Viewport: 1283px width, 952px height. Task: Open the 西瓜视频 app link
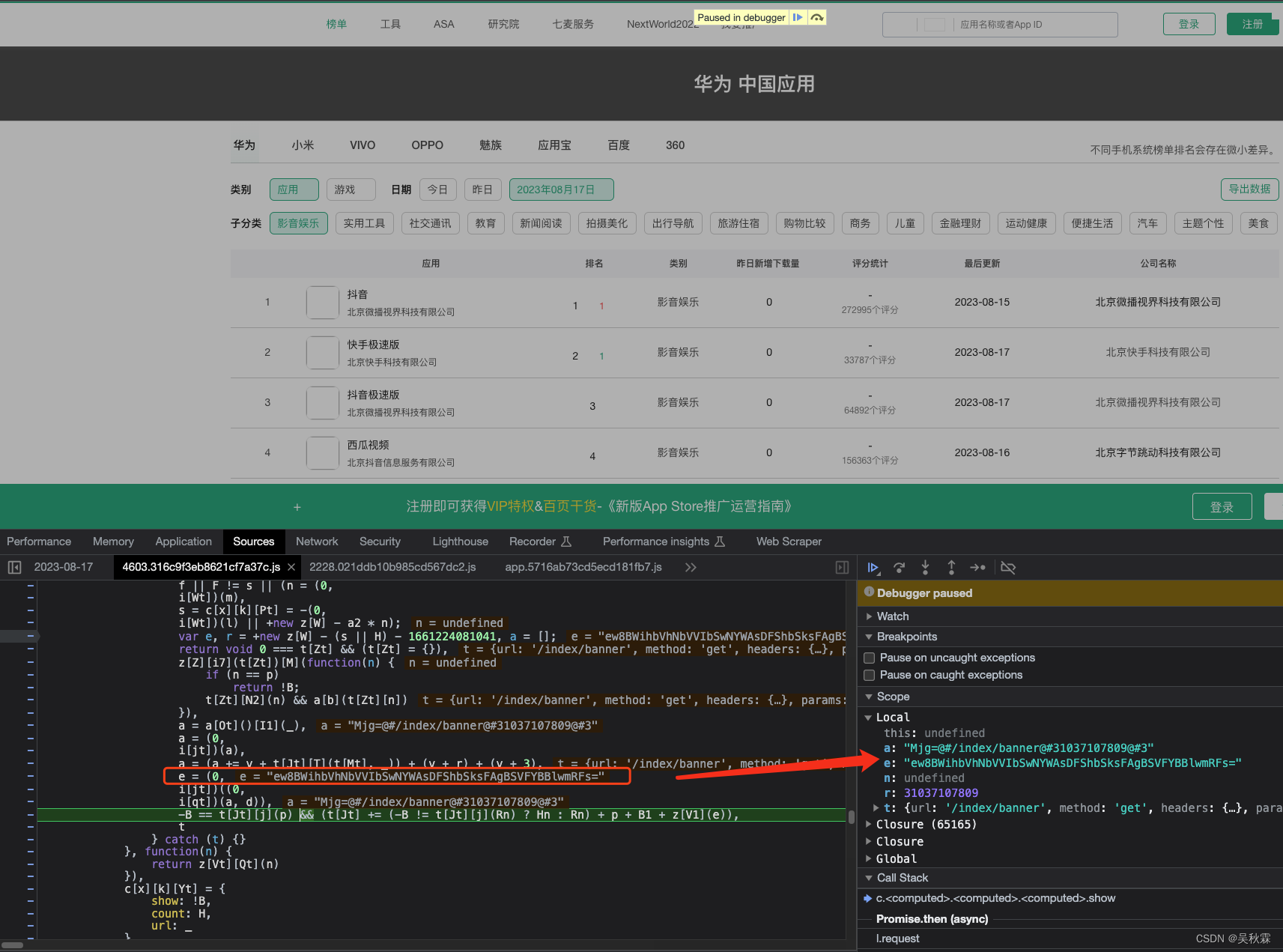[368, 445]
